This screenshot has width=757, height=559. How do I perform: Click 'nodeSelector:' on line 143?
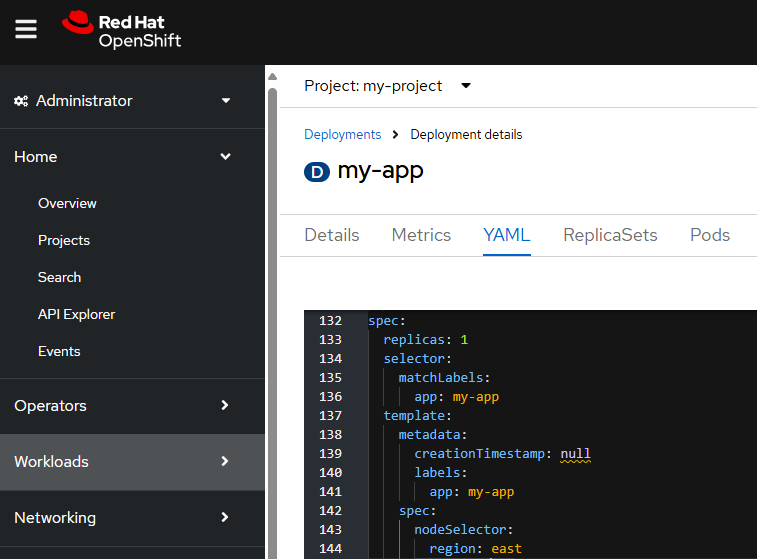pyautogui.click(x=463, y=530)
